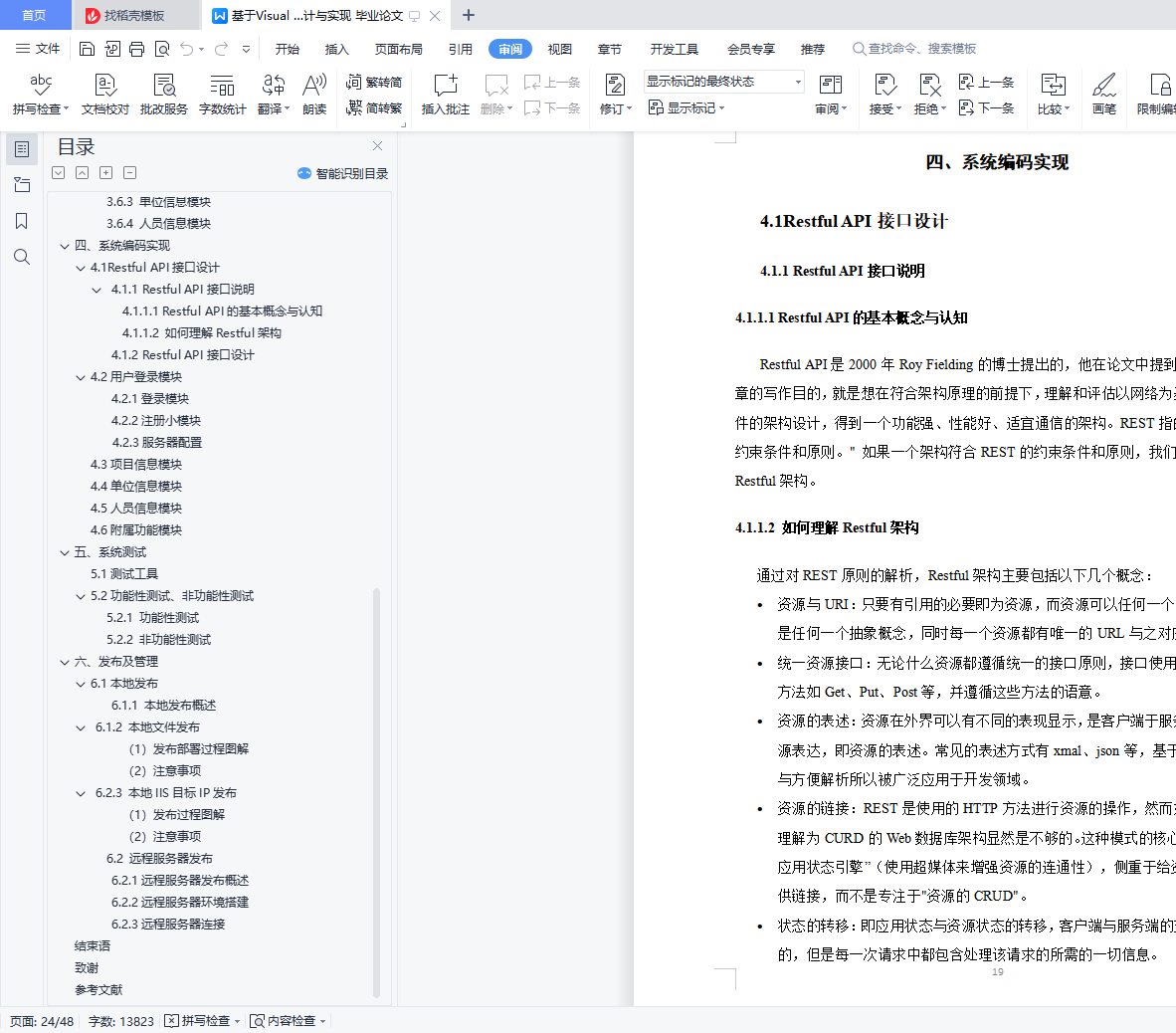Jump to 结束语 in TOC
The width and height of the screenshot is (1176, 1033).
[x=93, y=946]
